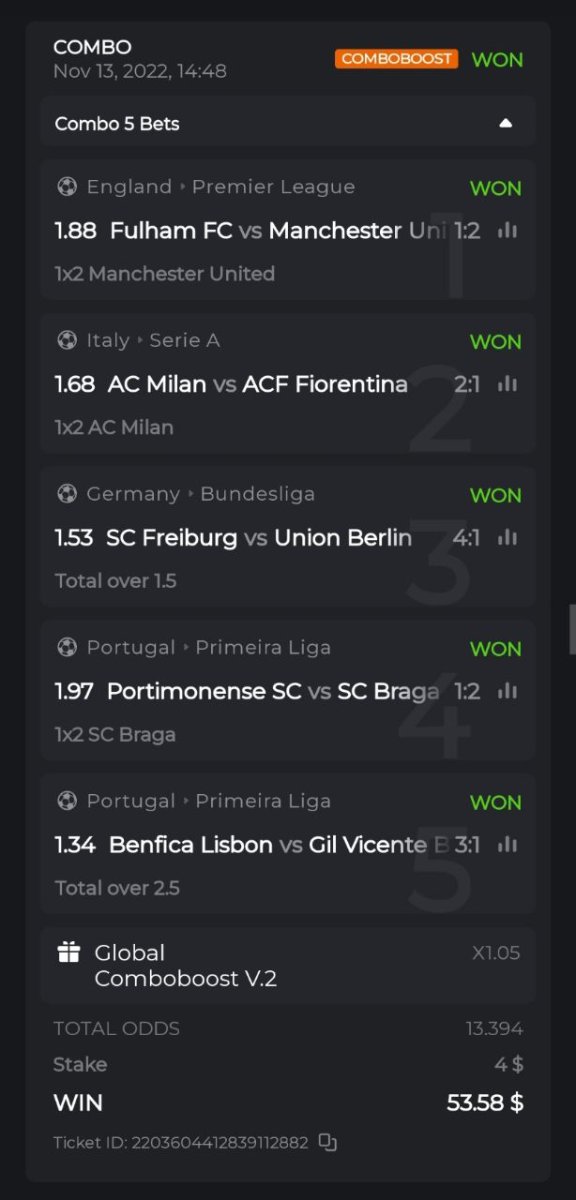Viewport: 576px width, 1200px height.
Task: Click the page scrollbar handle on right edge
Action: pos(572,629)
